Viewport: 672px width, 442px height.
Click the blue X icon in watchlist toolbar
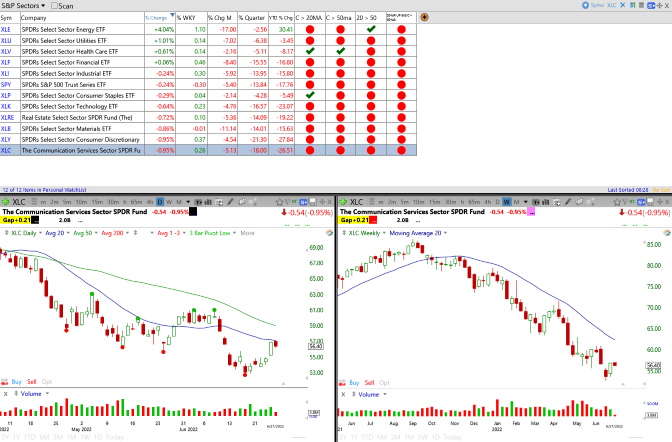point(623,5)
